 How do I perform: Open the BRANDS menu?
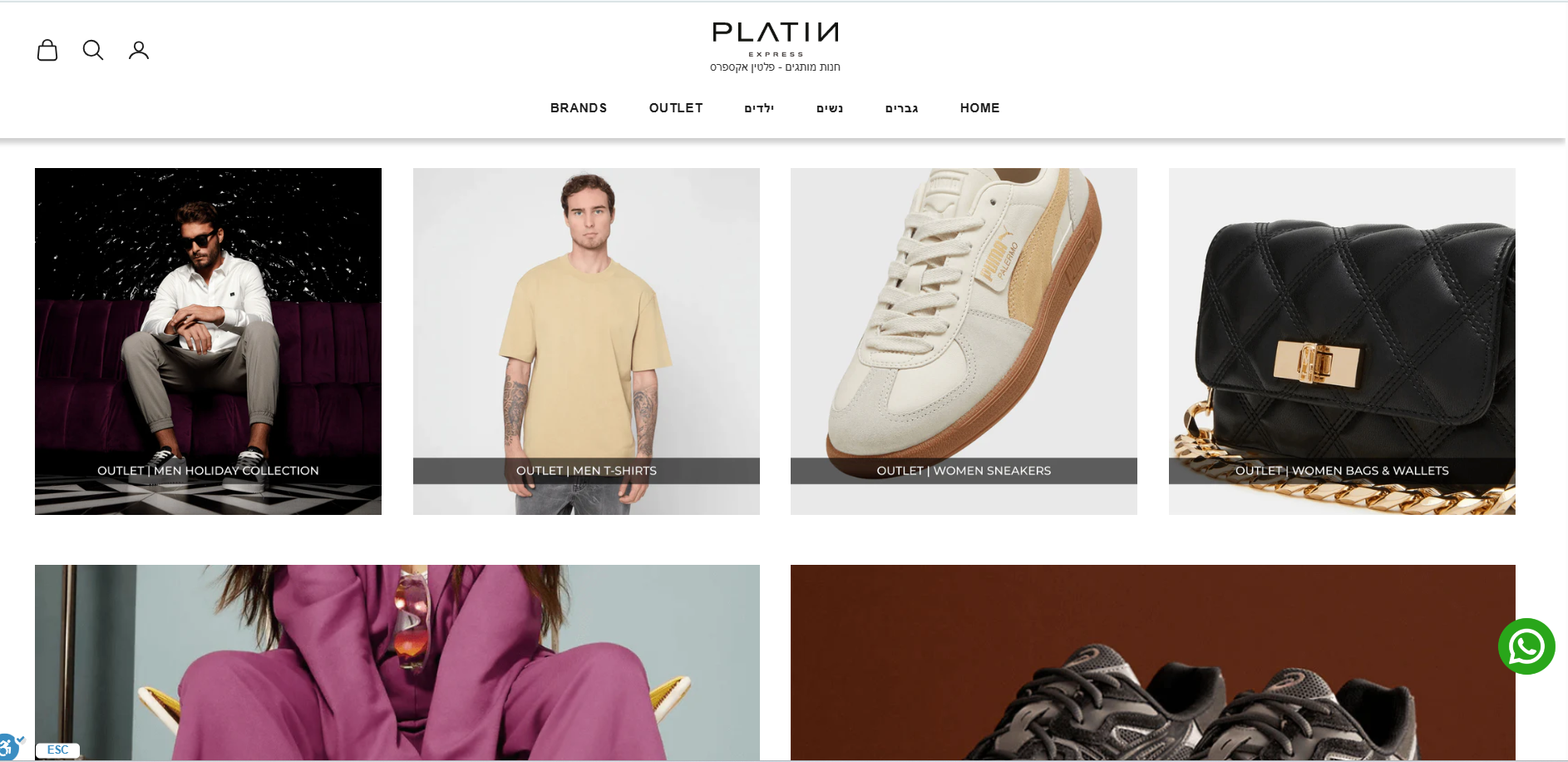[579, 108]
